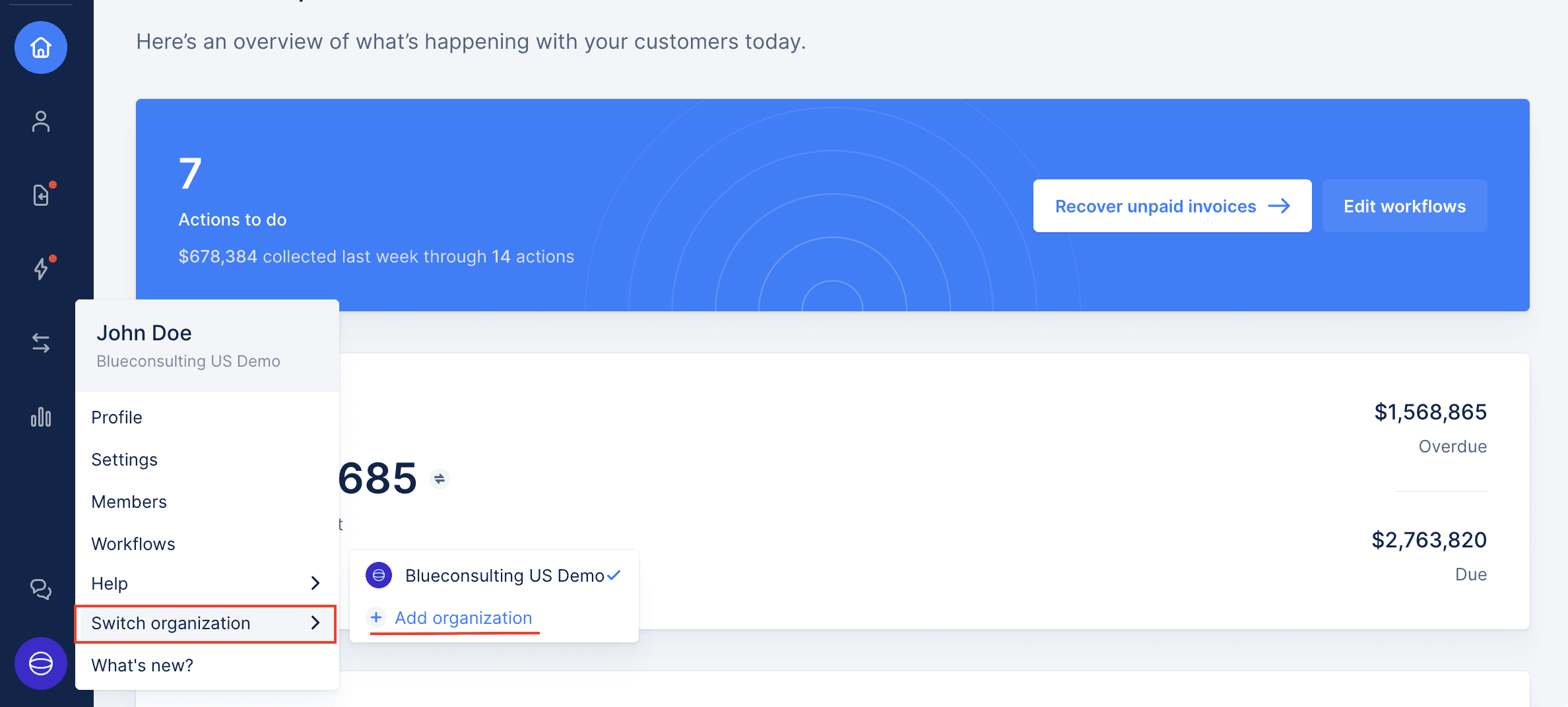This screenshot has width=1568, height=707.
Task: Open the invoices document icon in sidebar
Action: pyautogui.click(x=41, y=195)
